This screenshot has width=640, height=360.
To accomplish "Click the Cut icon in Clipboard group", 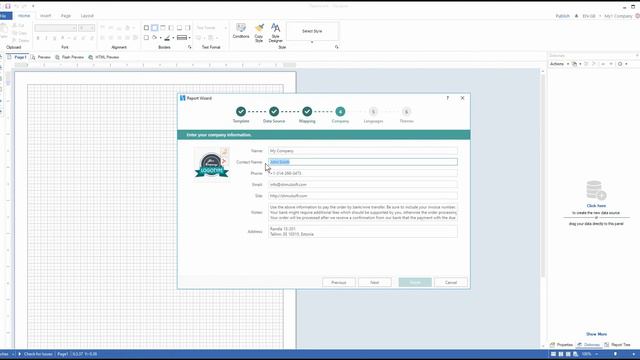I will [15, 25].
